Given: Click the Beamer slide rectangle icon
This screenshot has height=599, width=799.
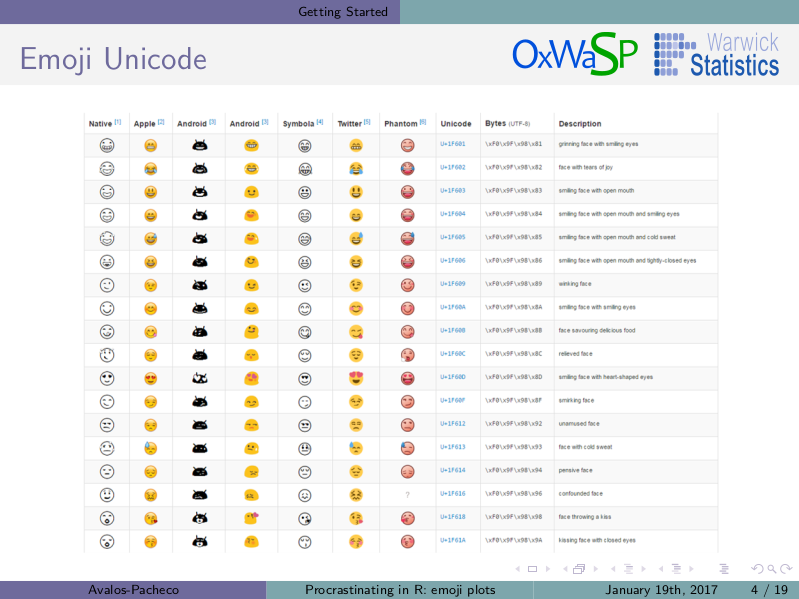Looking at the screenshot, I should tap(532, 569).
